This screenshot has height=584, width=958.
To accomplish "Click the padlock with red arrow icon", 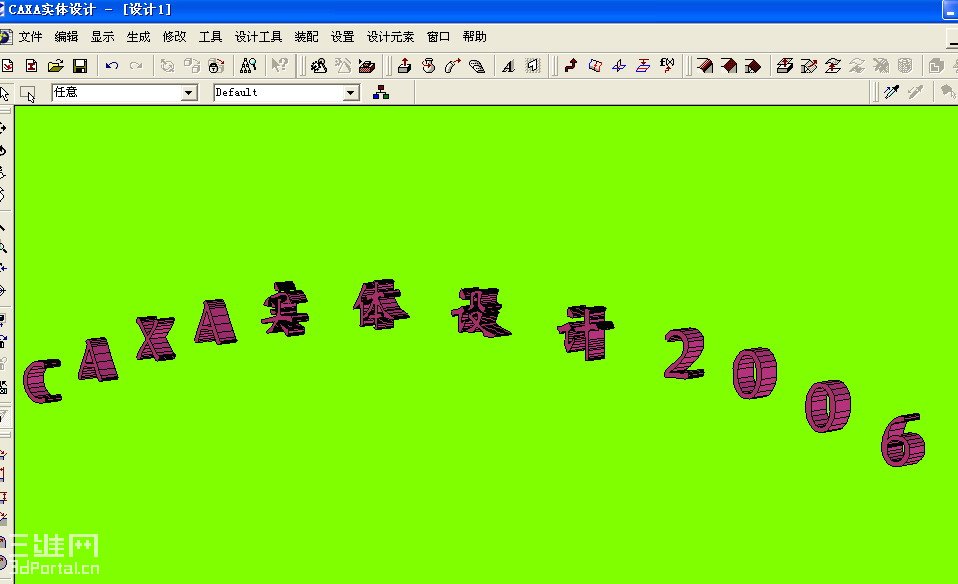I will [x=216, y=65].
